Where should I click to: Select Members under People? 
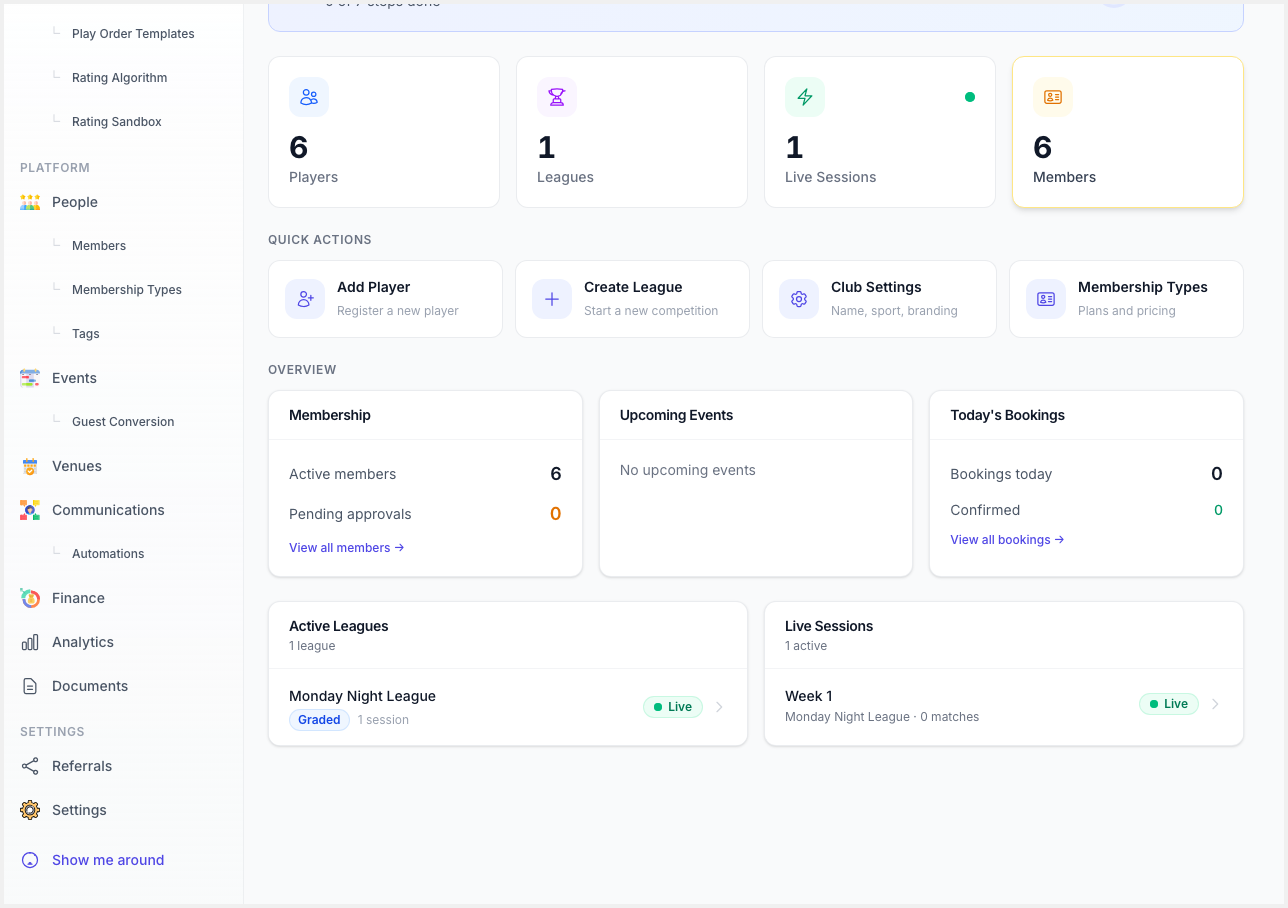(x=99, y=246)
